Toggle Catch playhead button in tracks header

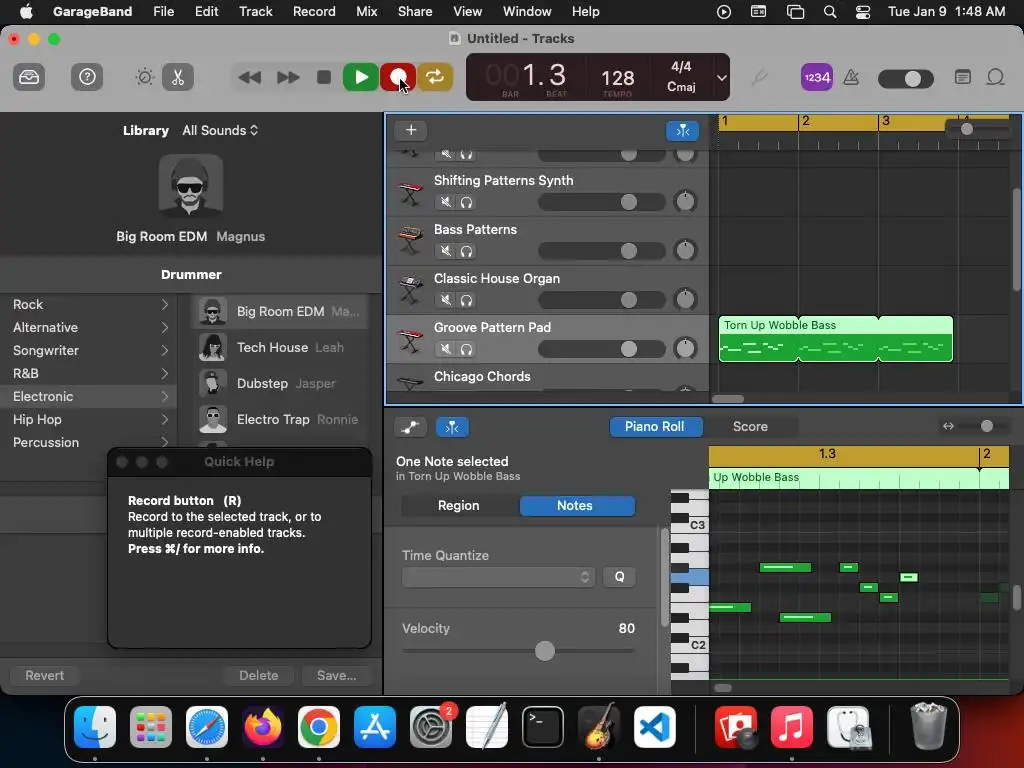(x=682, y=131)
